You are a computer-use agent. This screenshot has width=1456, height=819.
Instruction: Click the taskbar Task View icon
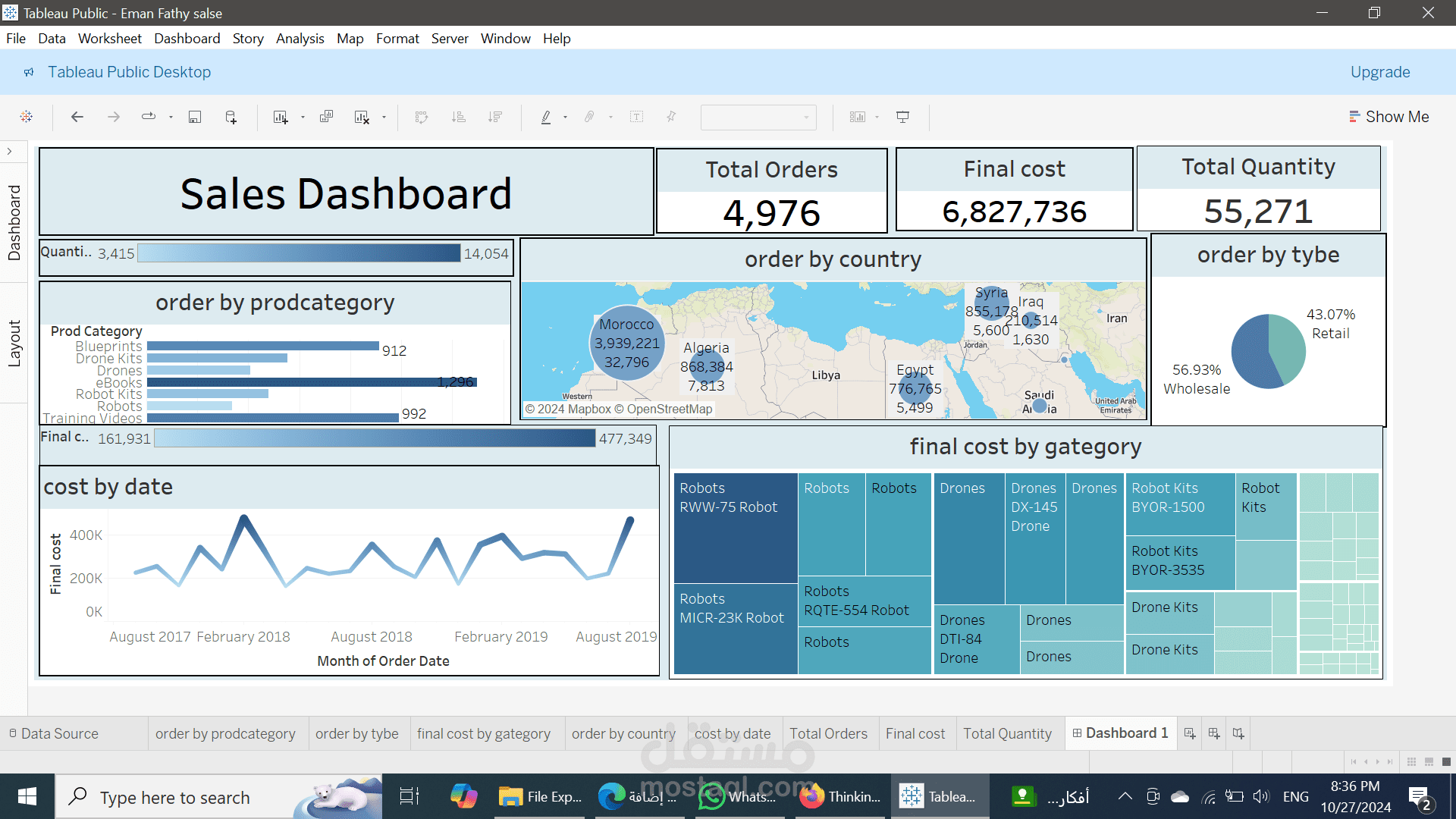(x=409, y=796)
